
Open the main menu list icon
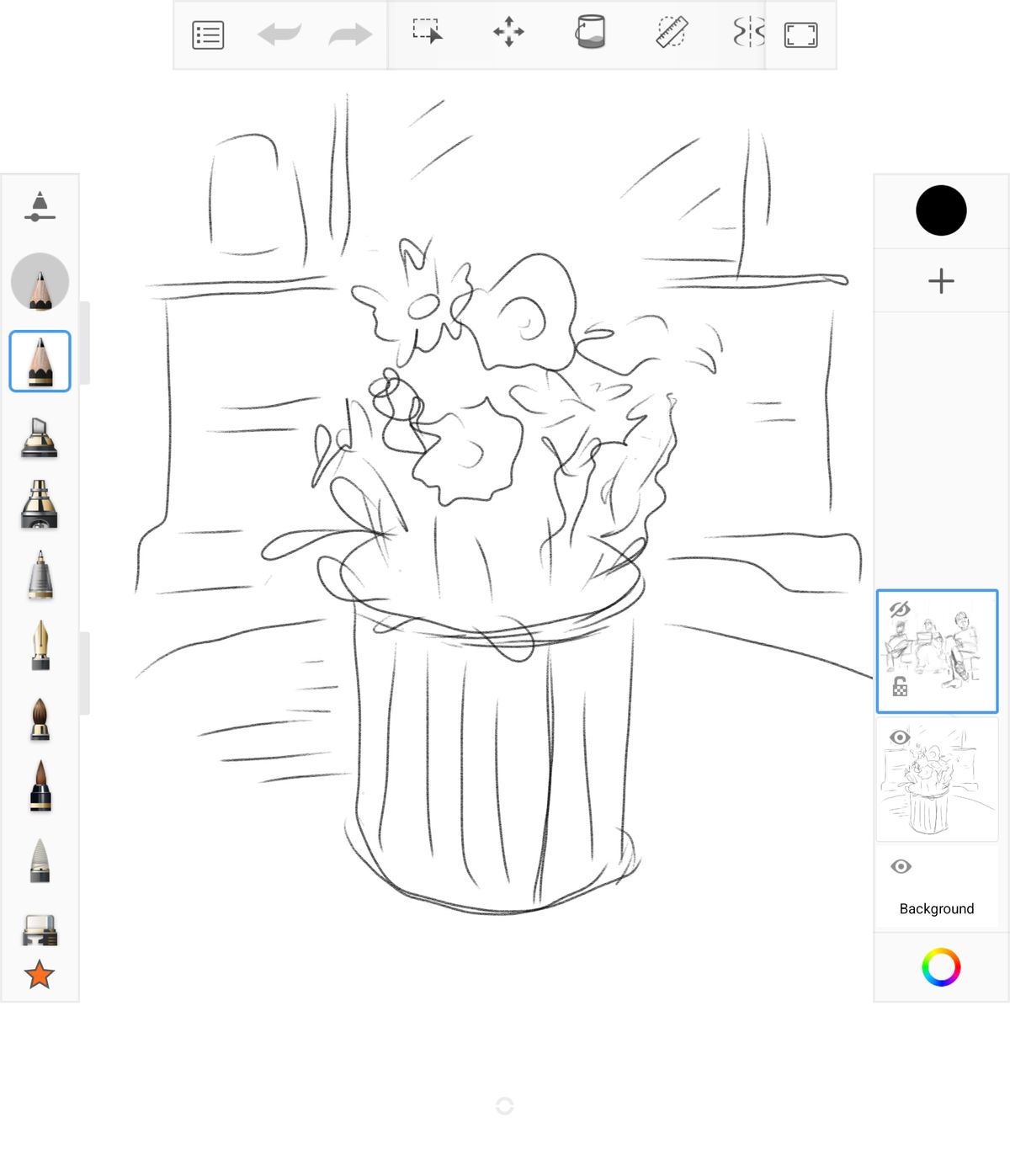[208, 35]
